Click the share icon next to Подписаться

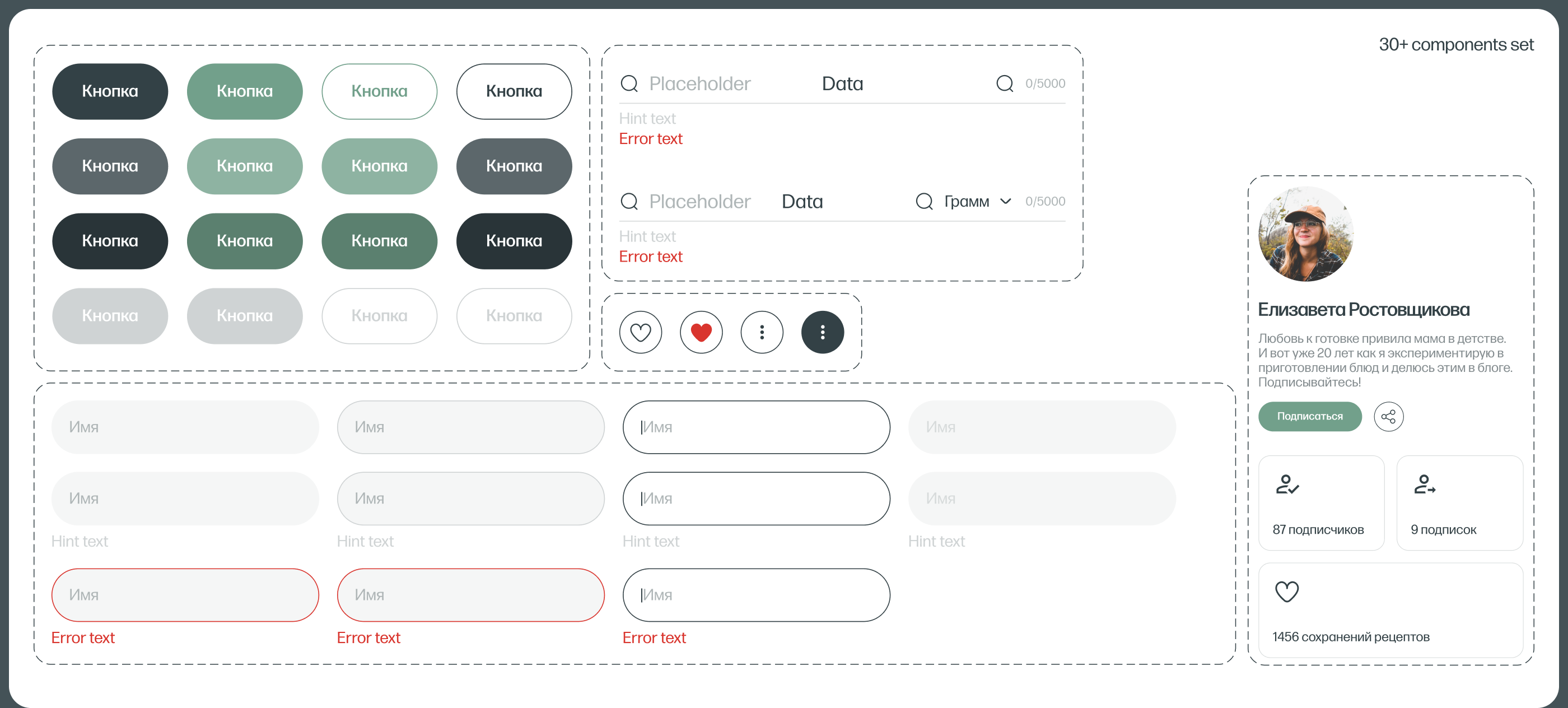point(1388,416)
